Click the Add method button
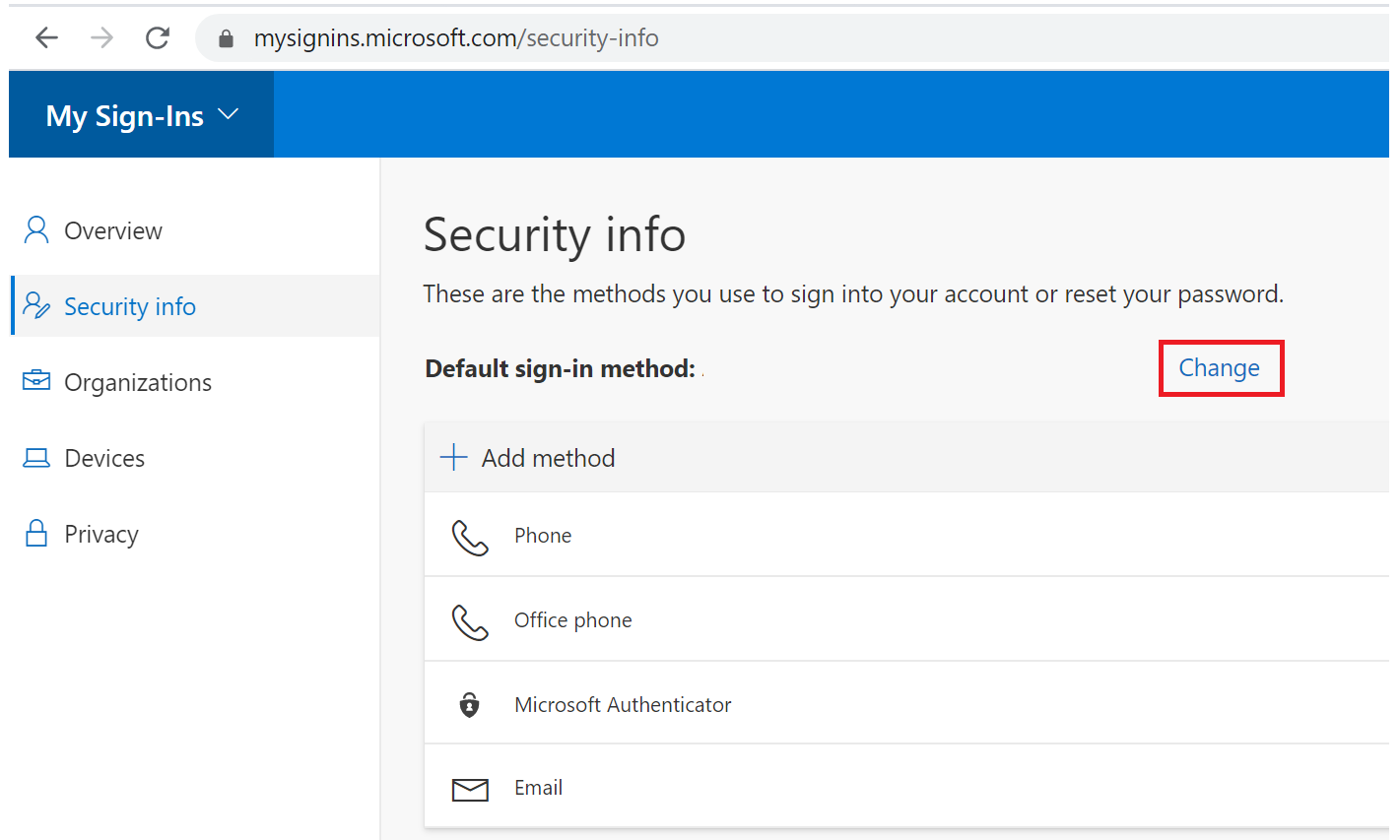This screenshot has height=840, width=1400. pyautogui.click(x=548, y=458)
